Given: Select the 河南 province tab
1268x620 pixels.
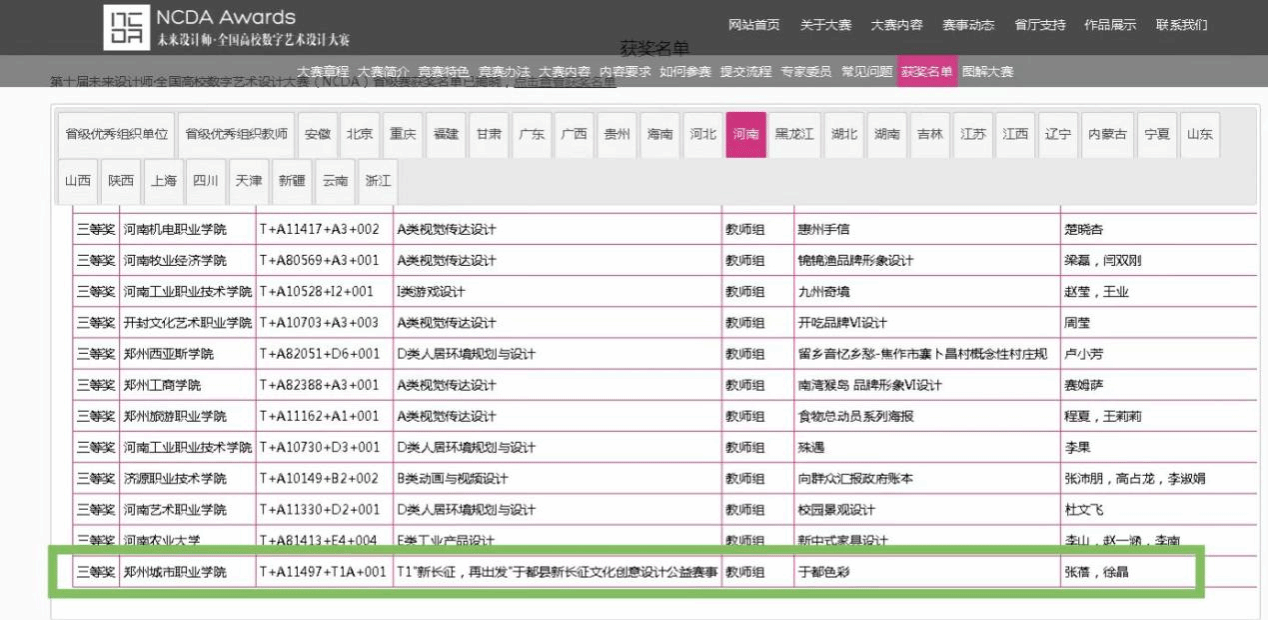Looking at the screenshot, I should coord(745,134).
